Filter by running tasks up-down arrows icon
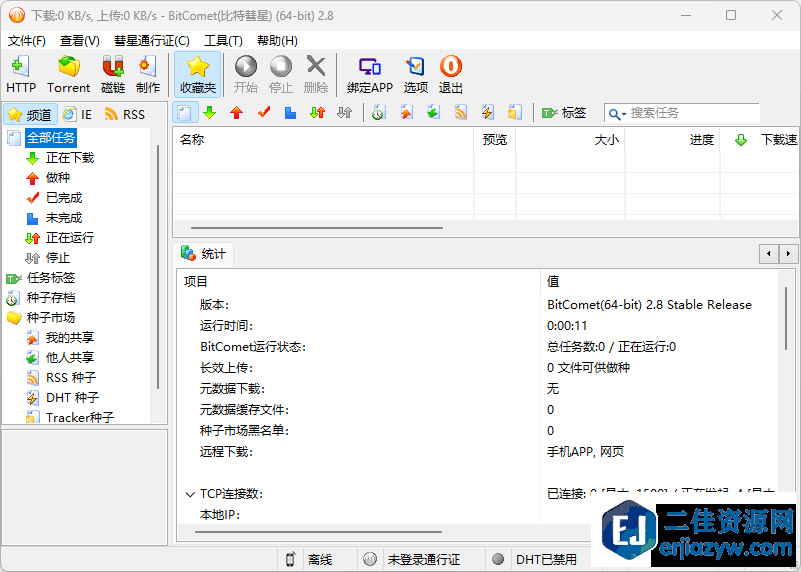 (x=317, y=112)
